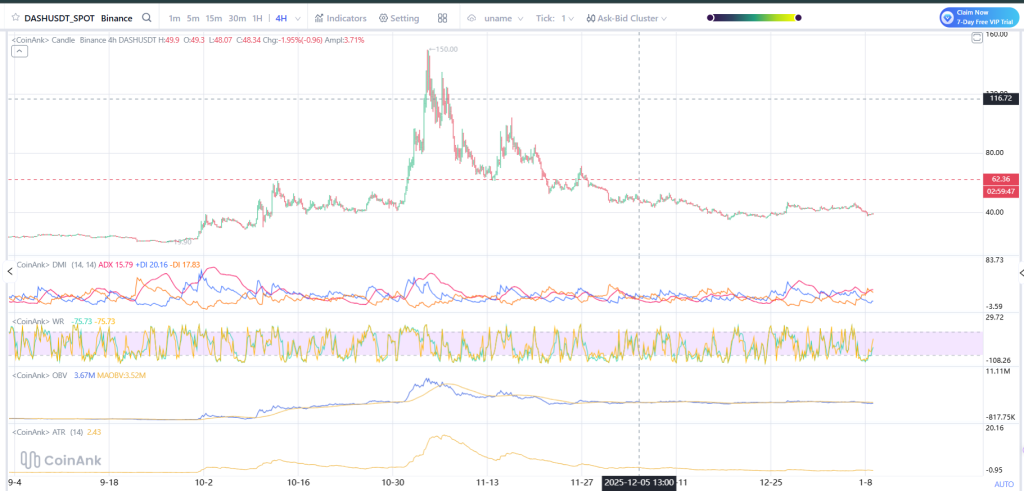
Task: Click the cloud save icon beside uname
Action: [473, 18]
